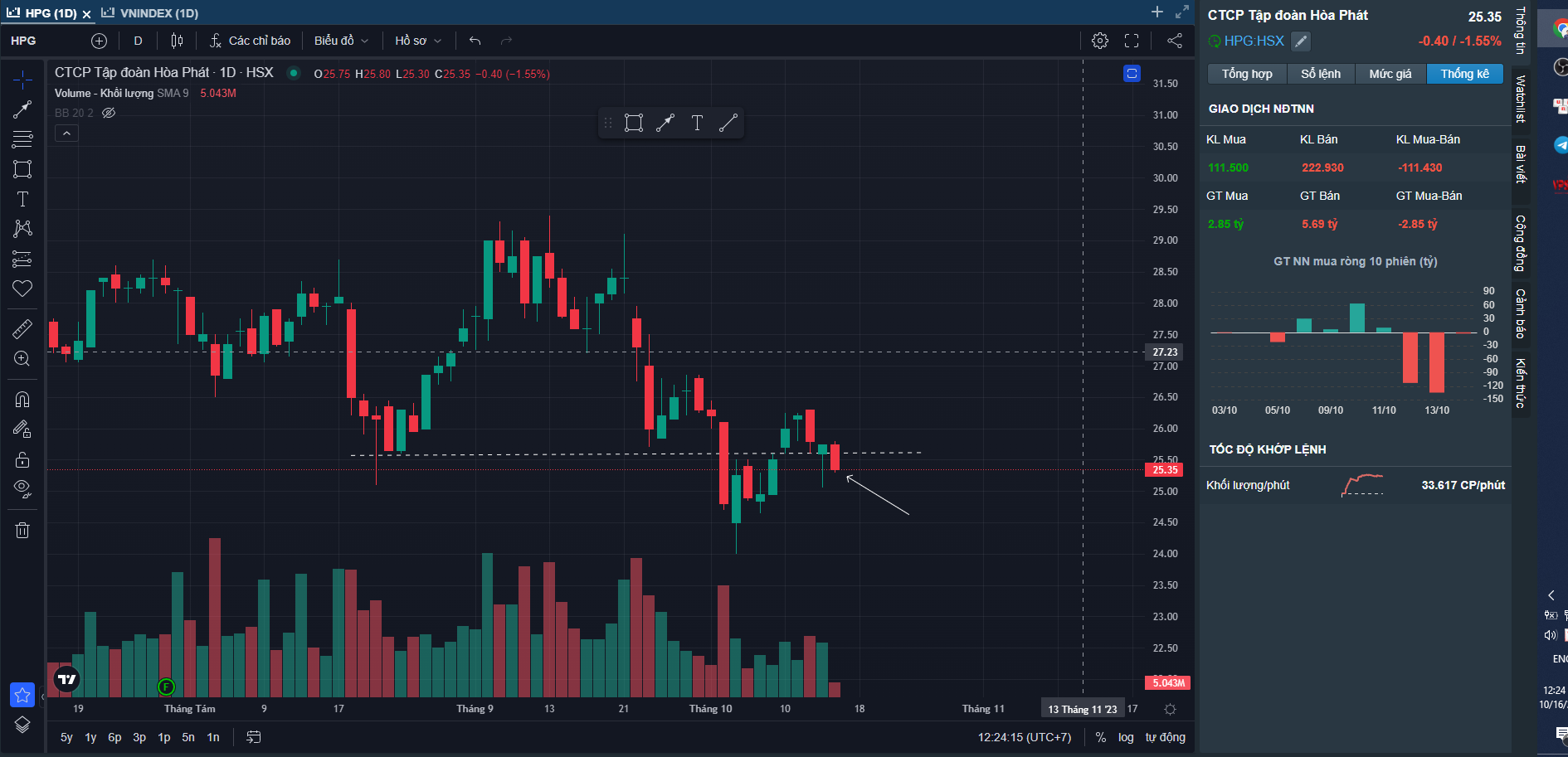The image size is (1568, 757).
Task: Toggle stay in drawing mode pencil-lock
Action: pyautogui.click(x=22, y=429)
